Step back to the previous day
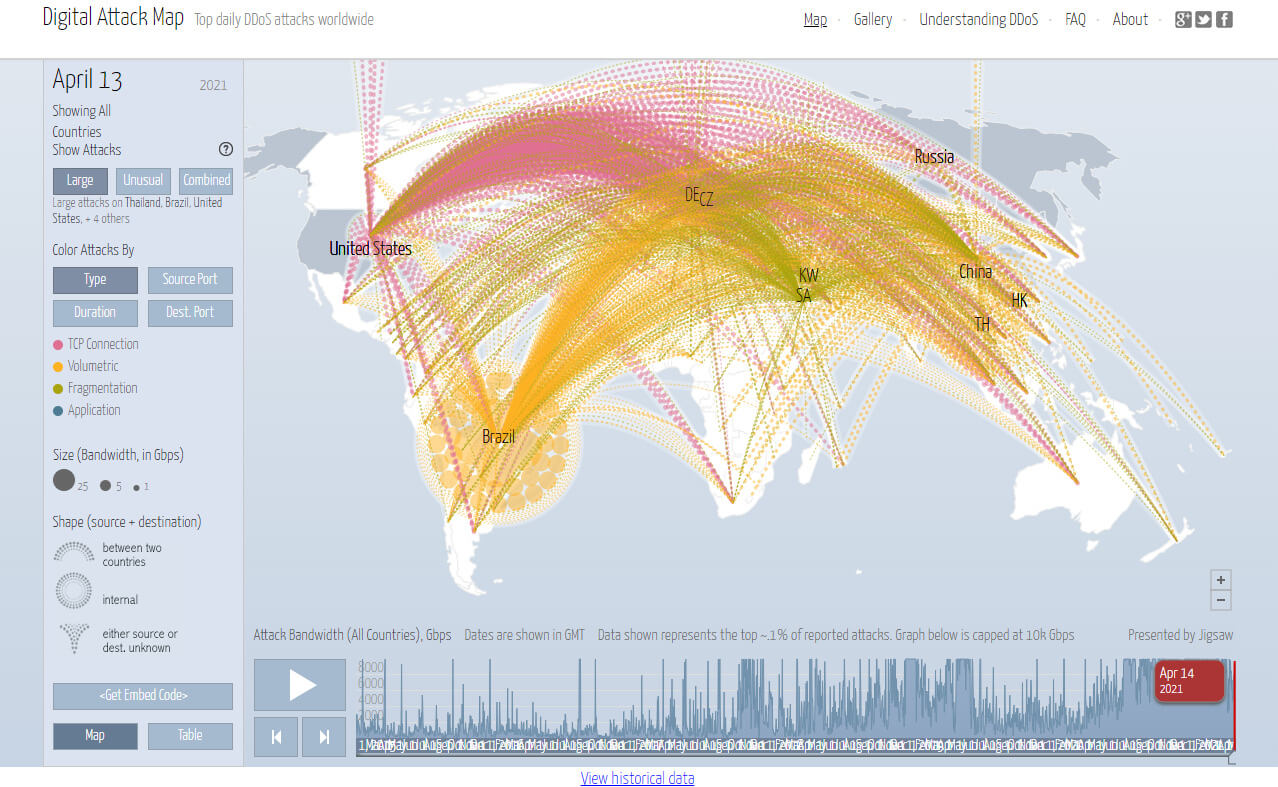 (277, 737)
